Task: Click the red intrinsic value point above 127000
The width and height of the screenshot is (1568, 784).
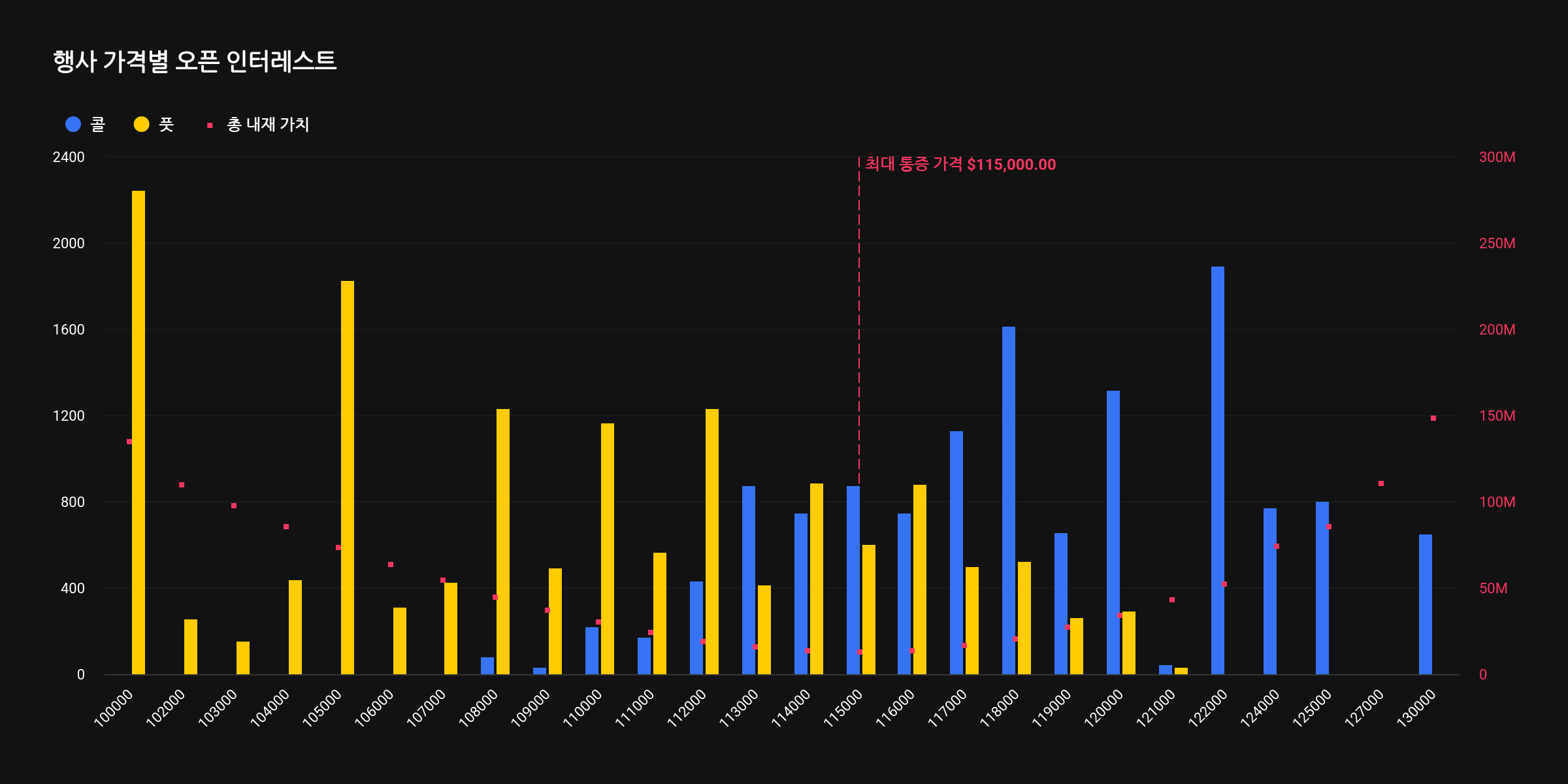Action: tap(1381, 483)
